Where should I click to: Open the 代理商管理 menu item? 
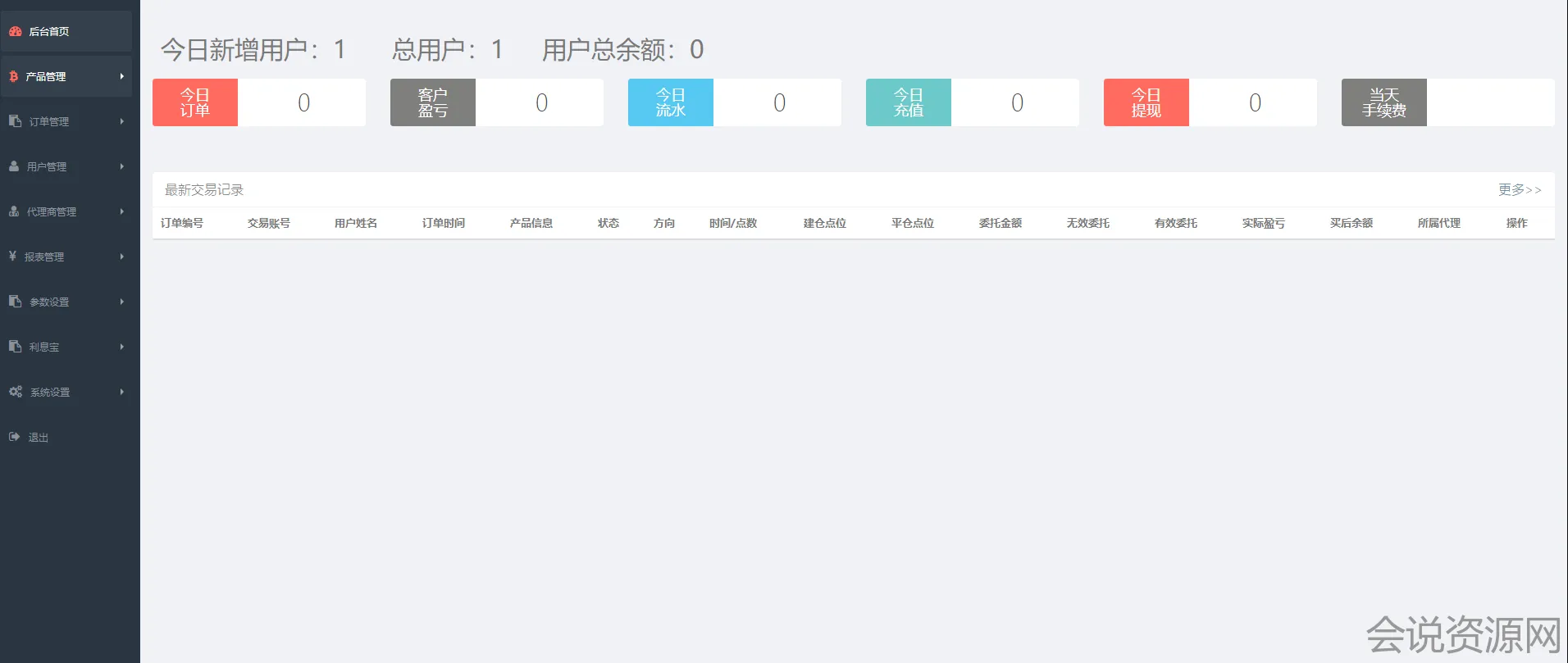(52, 211)
